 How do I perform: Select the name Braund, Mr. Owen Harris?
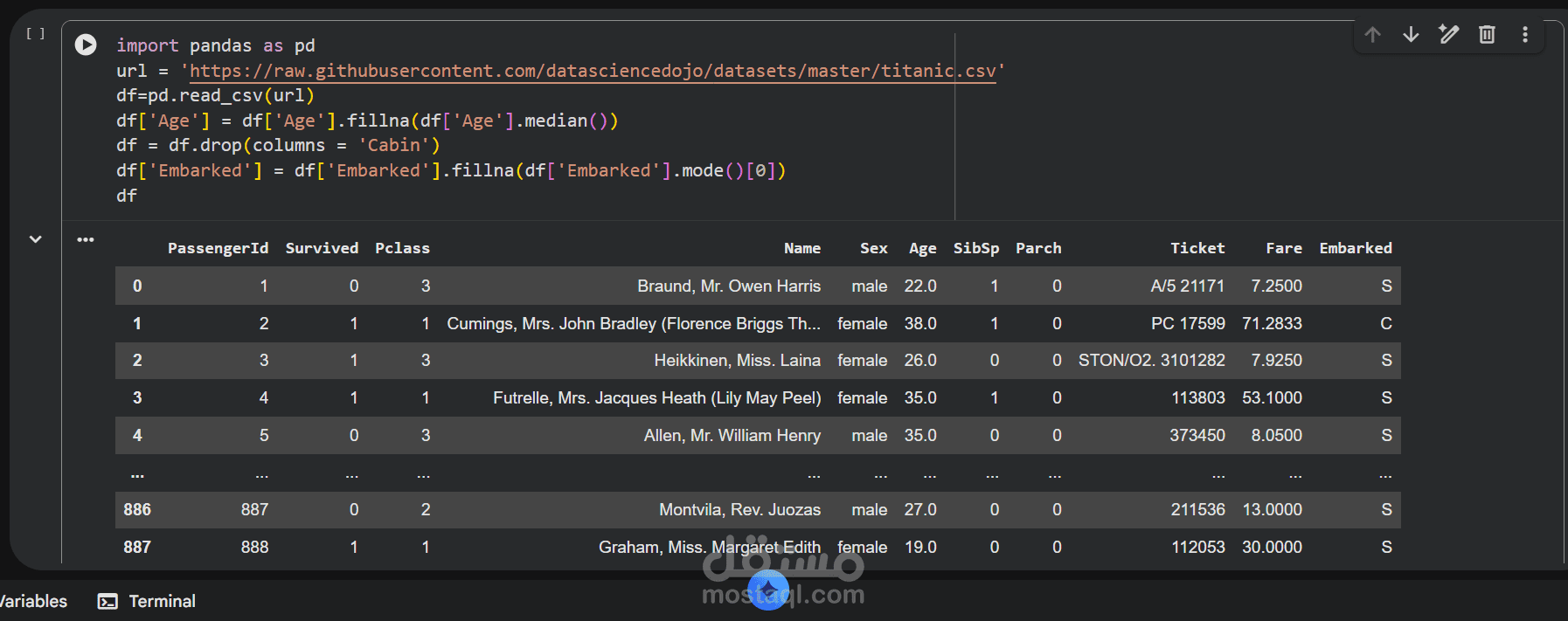coord(729,286)
